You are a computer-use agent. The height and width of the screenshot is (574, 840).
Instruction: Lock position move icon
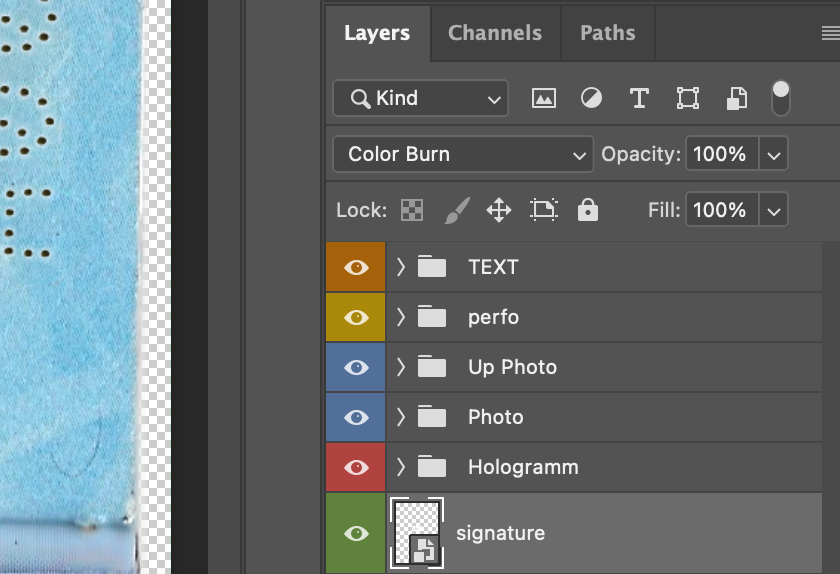tap(498, 210)
